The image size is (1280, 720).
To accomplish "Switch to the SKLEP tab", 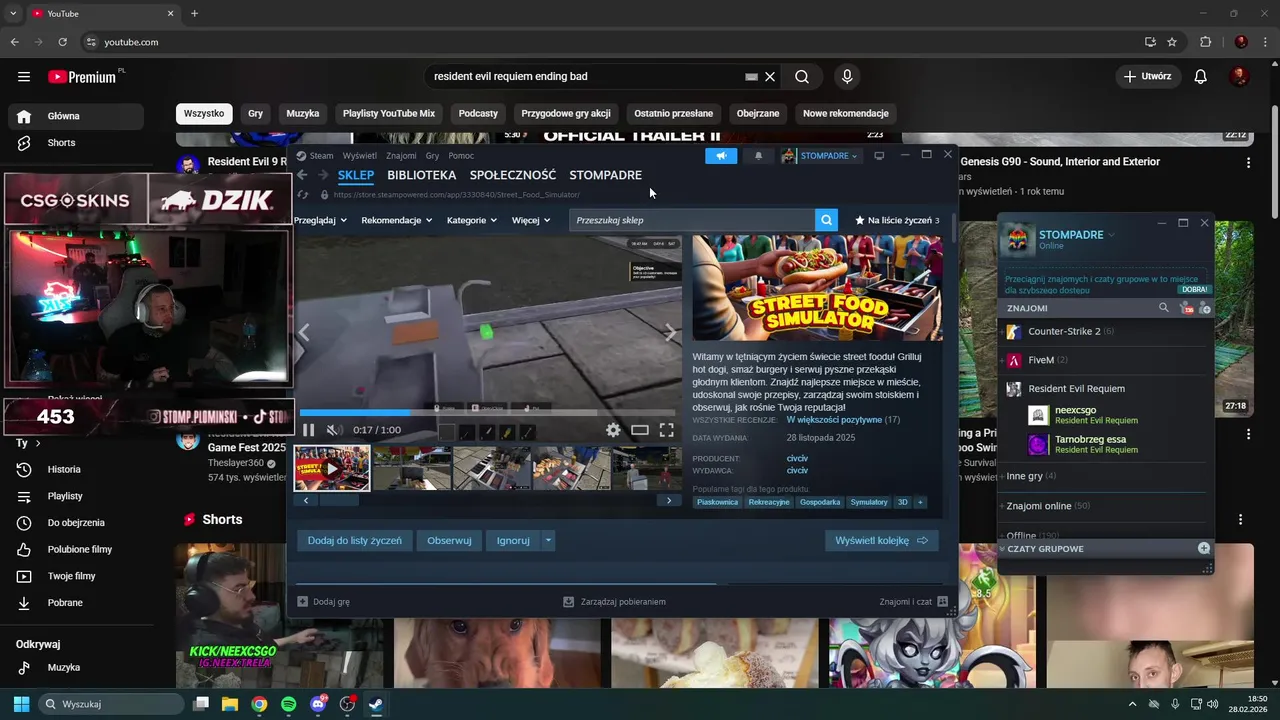I will (x=355, y=175).
